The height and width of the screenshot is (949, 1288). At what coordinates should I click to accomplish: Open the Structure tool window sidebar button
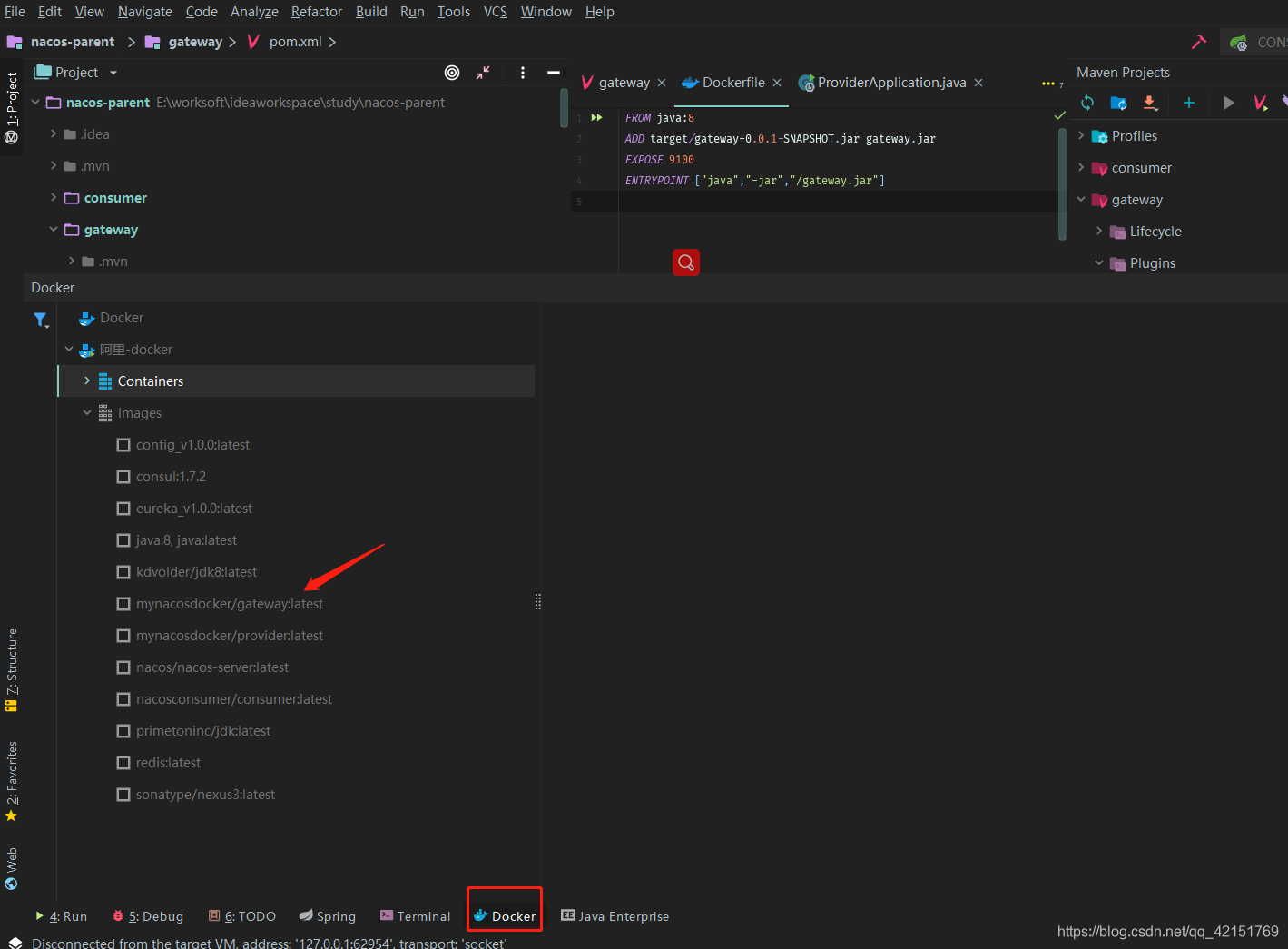pyautogui.click(x=12, y=669)
